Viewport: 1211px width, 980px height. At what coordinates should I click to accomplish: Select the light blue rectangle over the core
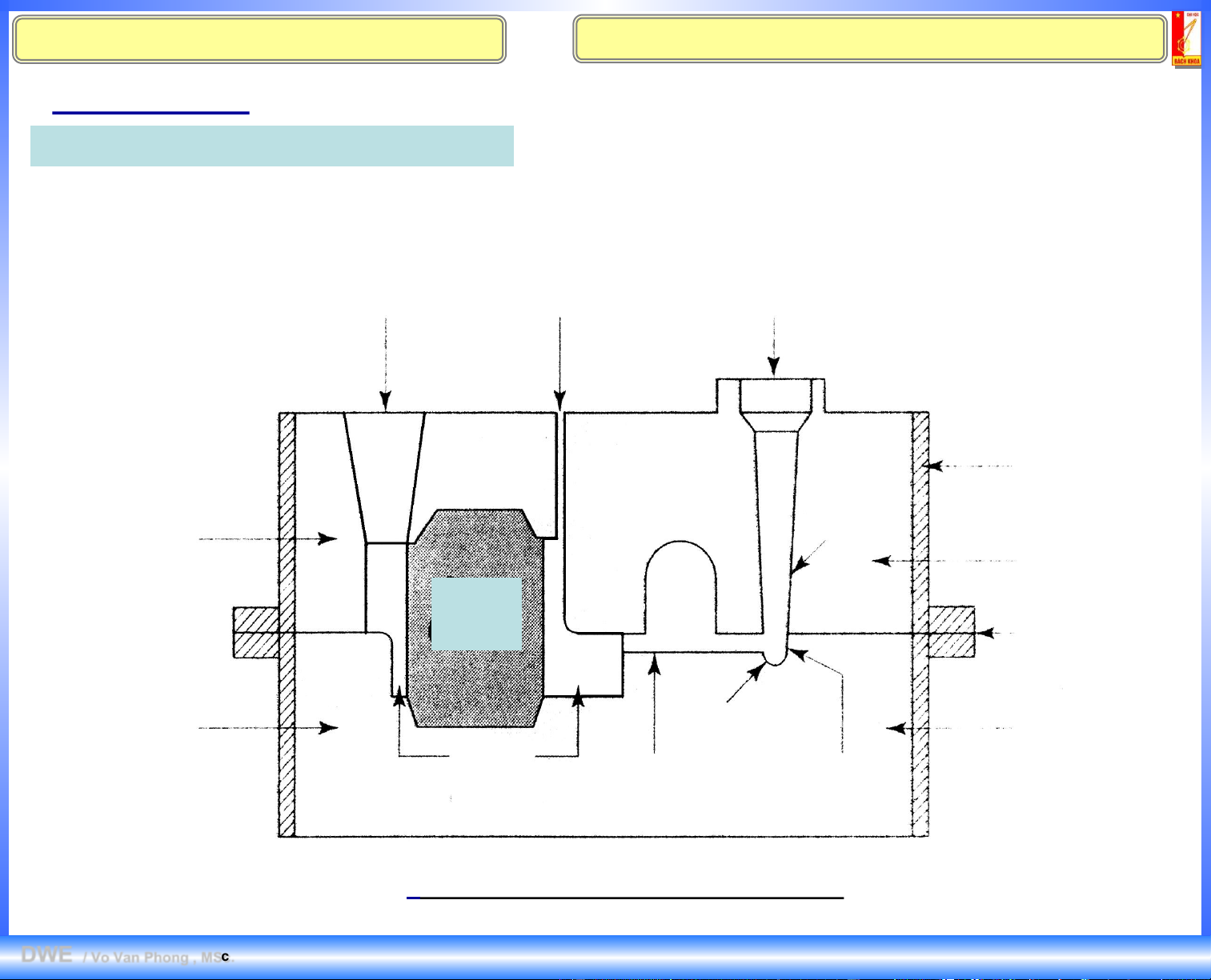click(x=476, y=614)
